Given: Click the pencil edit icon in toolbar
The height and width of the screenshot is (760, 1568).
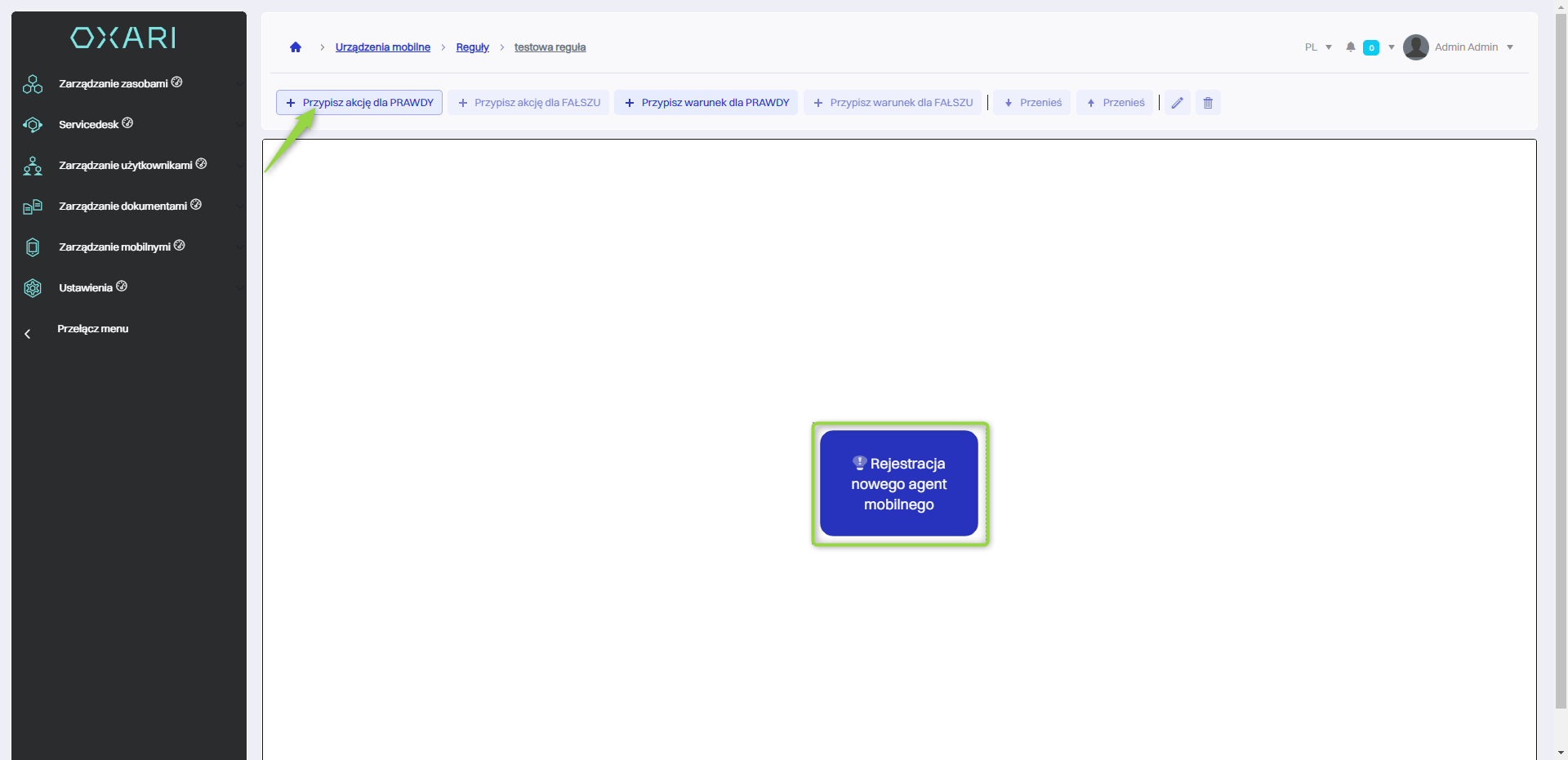Looking at the screenshot, I should pos(1177,103).
